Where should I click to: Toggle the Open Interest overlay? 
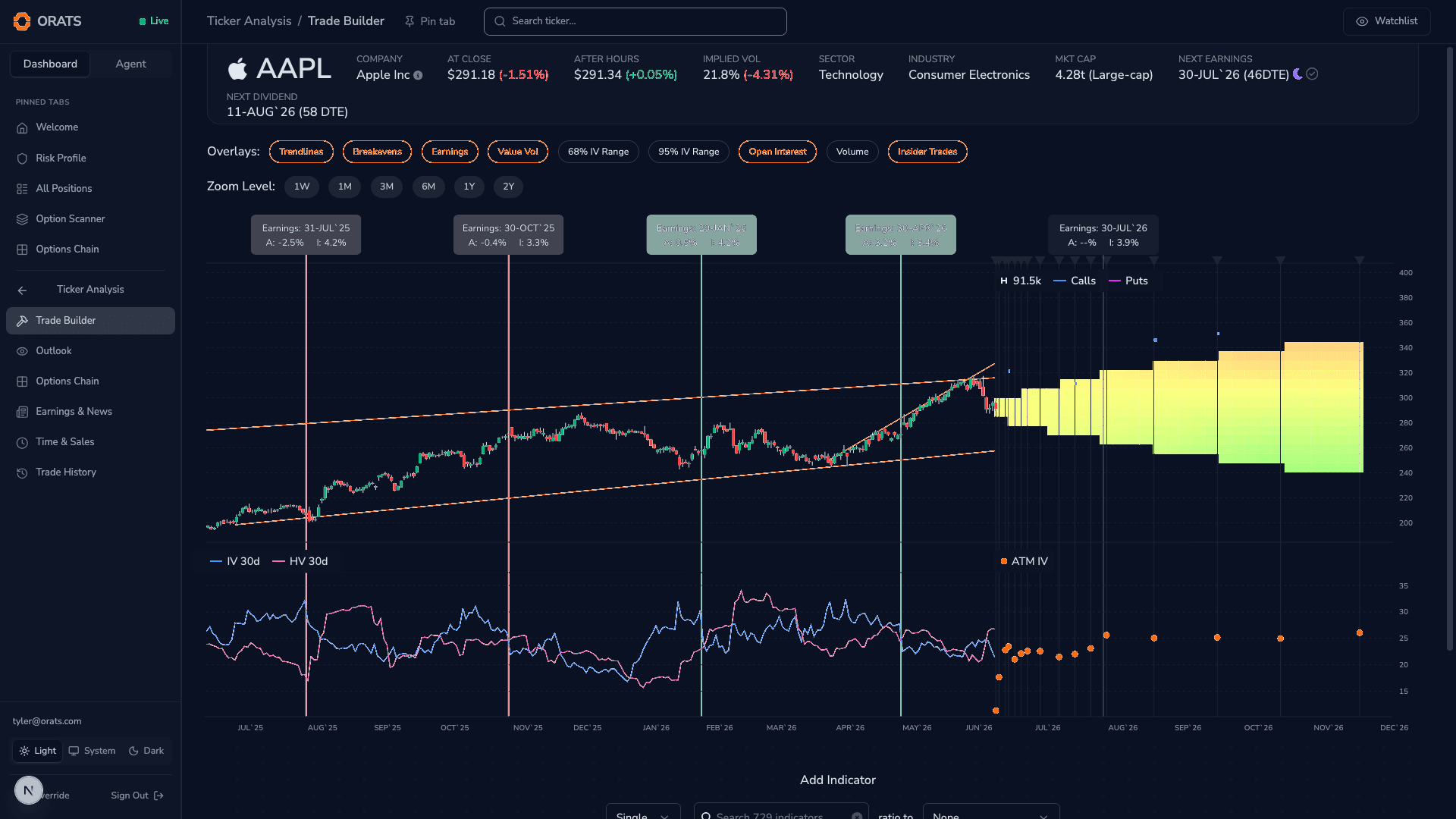point(777,152)
